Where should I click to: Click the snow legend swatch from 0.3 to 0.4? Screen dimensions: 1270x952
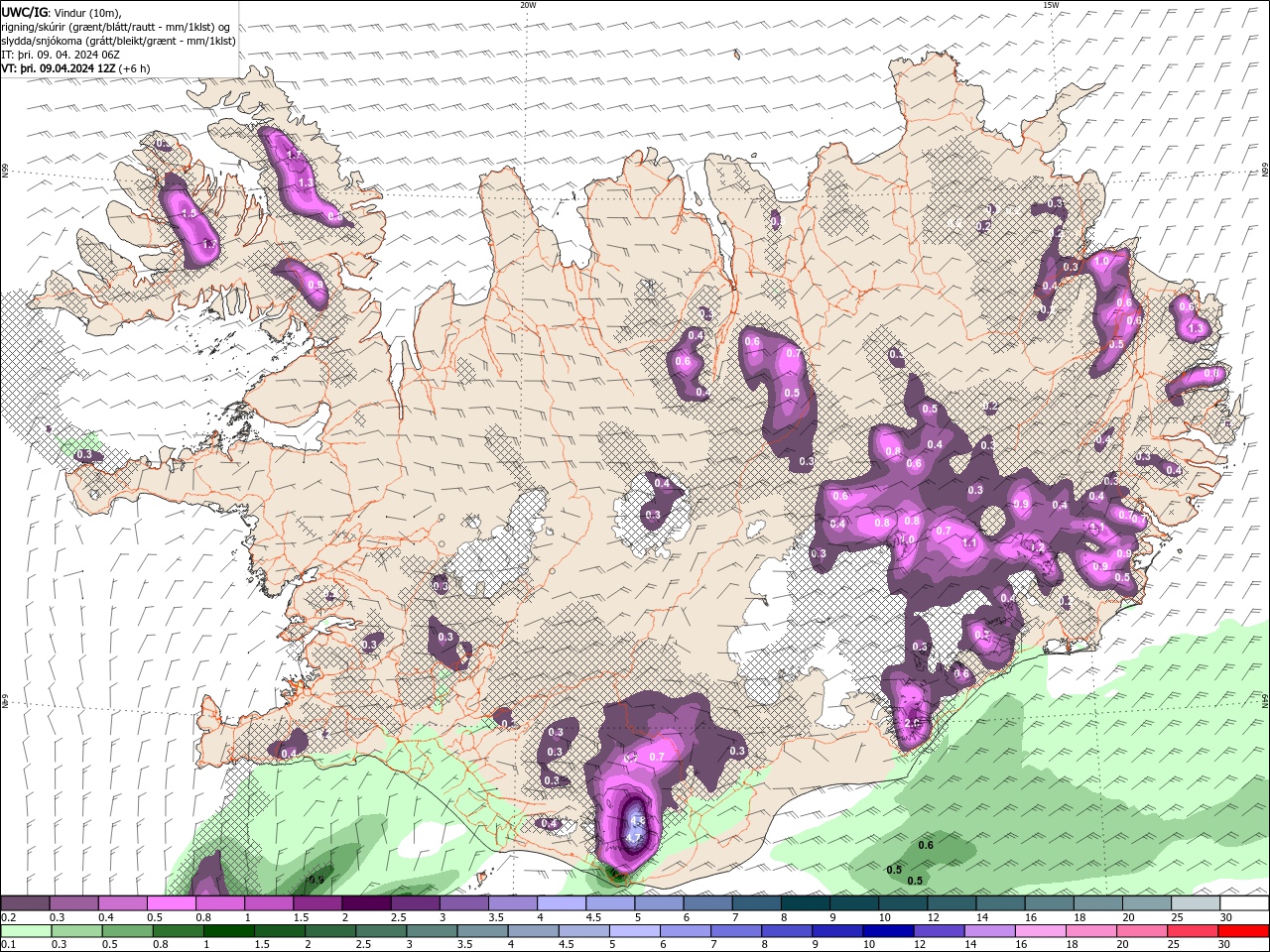(74, 902)
